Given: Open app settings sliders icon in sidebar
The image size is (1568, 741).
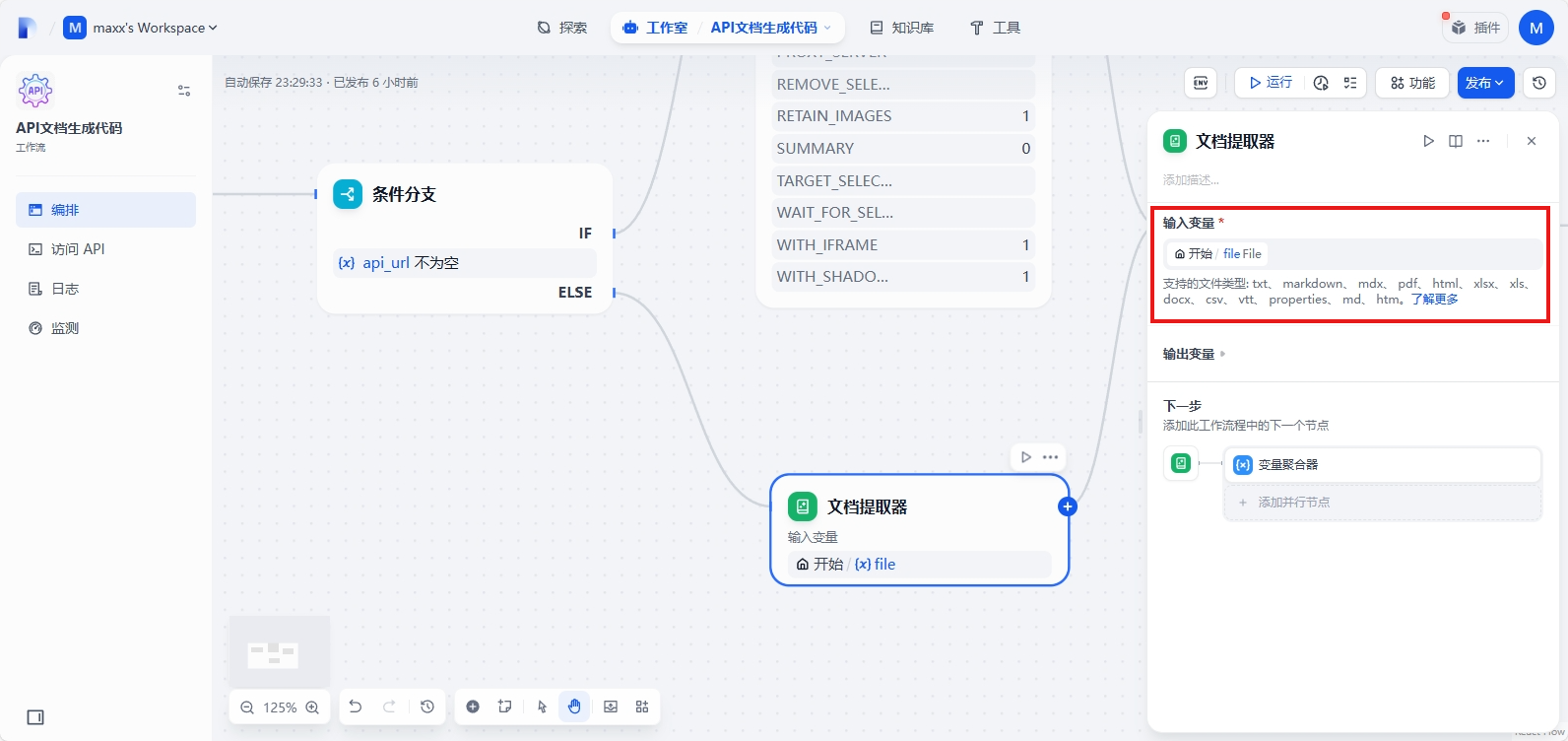Looking at the screenshot, I should click(x=184, y=91).
